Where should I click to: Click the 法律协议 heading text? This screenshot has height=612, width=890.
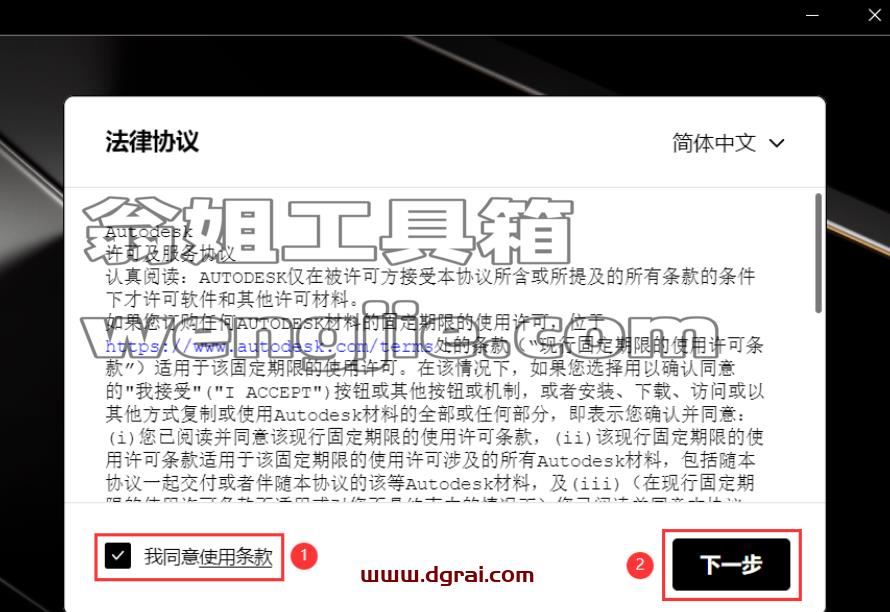(152, 141)
